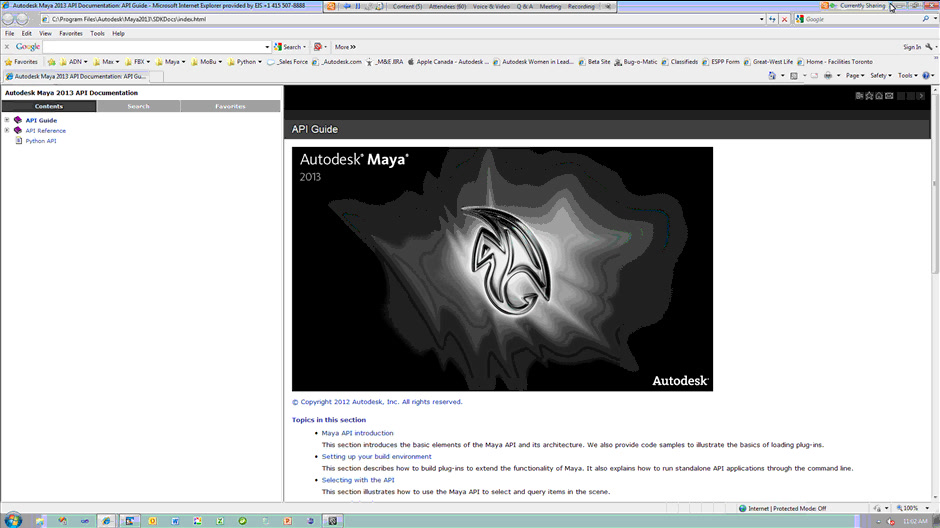Viewport: 940px width, 528px height.
Task: Select the Contents tab in documentation panel
Action: click(x=49, y=106)
